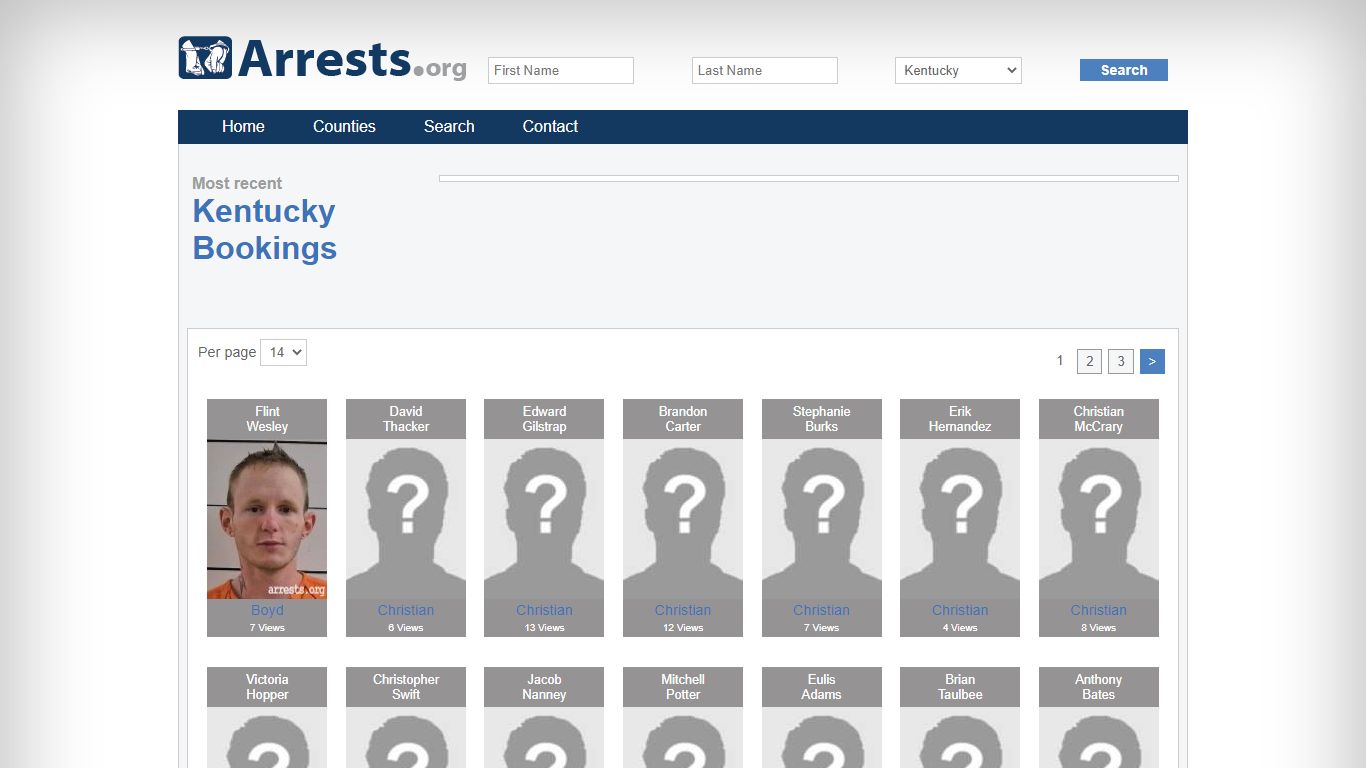The width and height of the screenshot is (1366, 768).
Task: Open Jacob Nanney's booking card
Action: (x=544, y=717)
